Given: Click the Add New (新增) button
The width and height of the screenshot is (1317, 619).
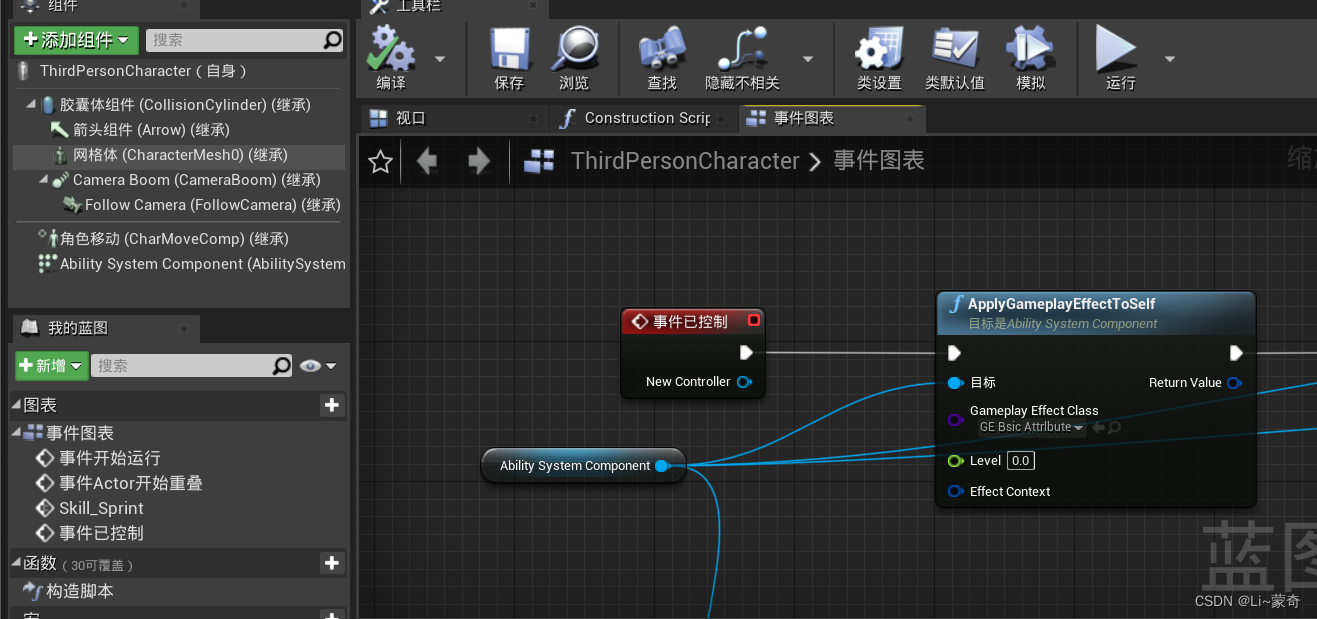Looking at the screenshot, I should click(51, 366).
